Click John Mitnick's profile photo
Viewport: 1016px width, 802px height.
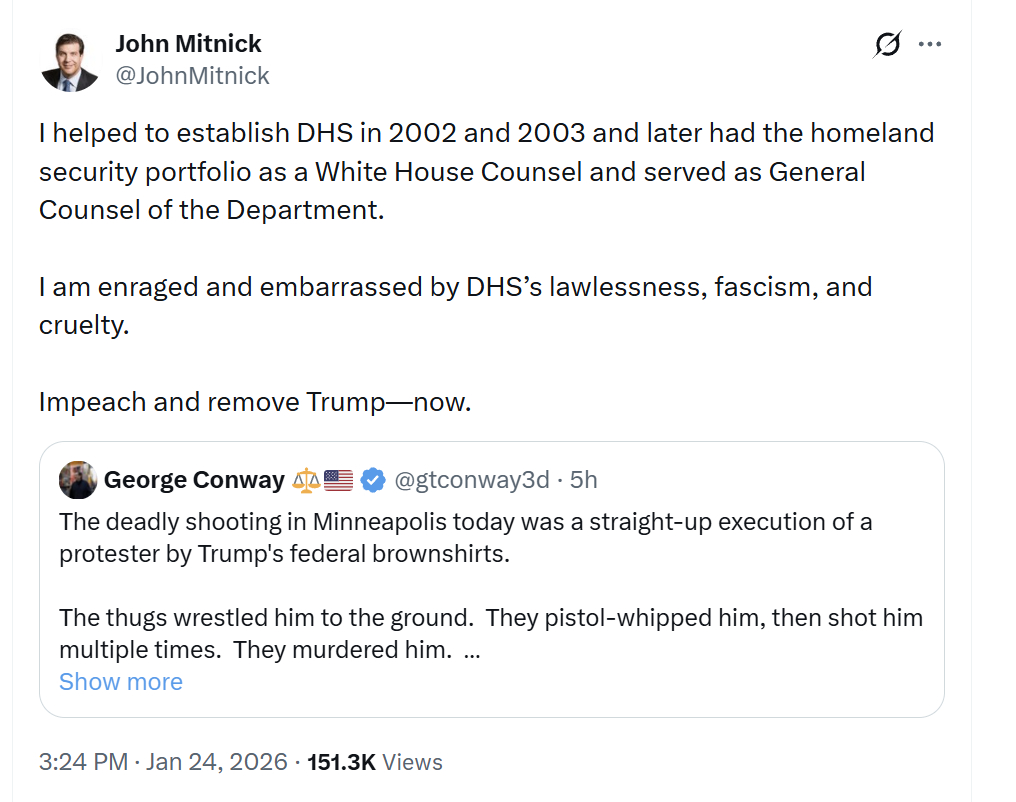coord(70,62)
